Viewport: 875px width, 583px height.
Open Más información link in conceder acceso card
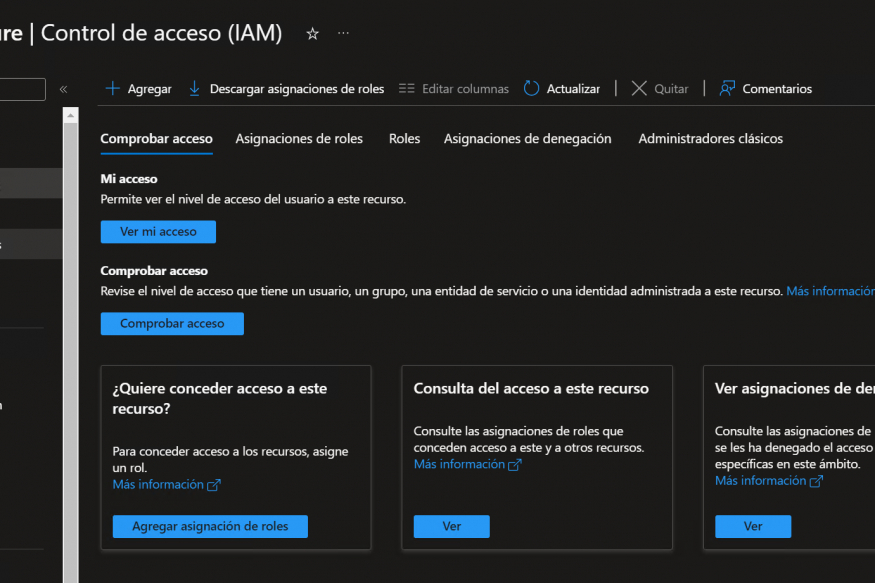click(x=166, y=485)
